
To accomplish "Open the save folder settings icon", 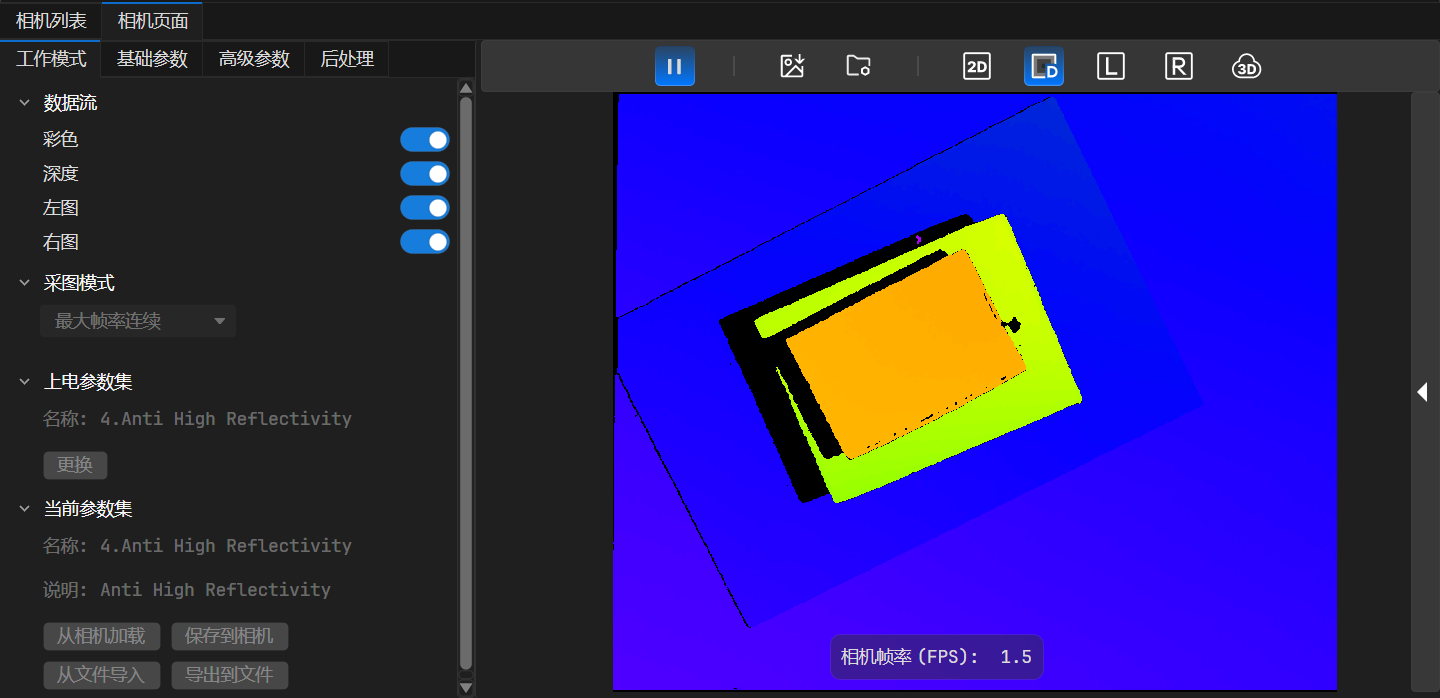I will tap(858, 67).
